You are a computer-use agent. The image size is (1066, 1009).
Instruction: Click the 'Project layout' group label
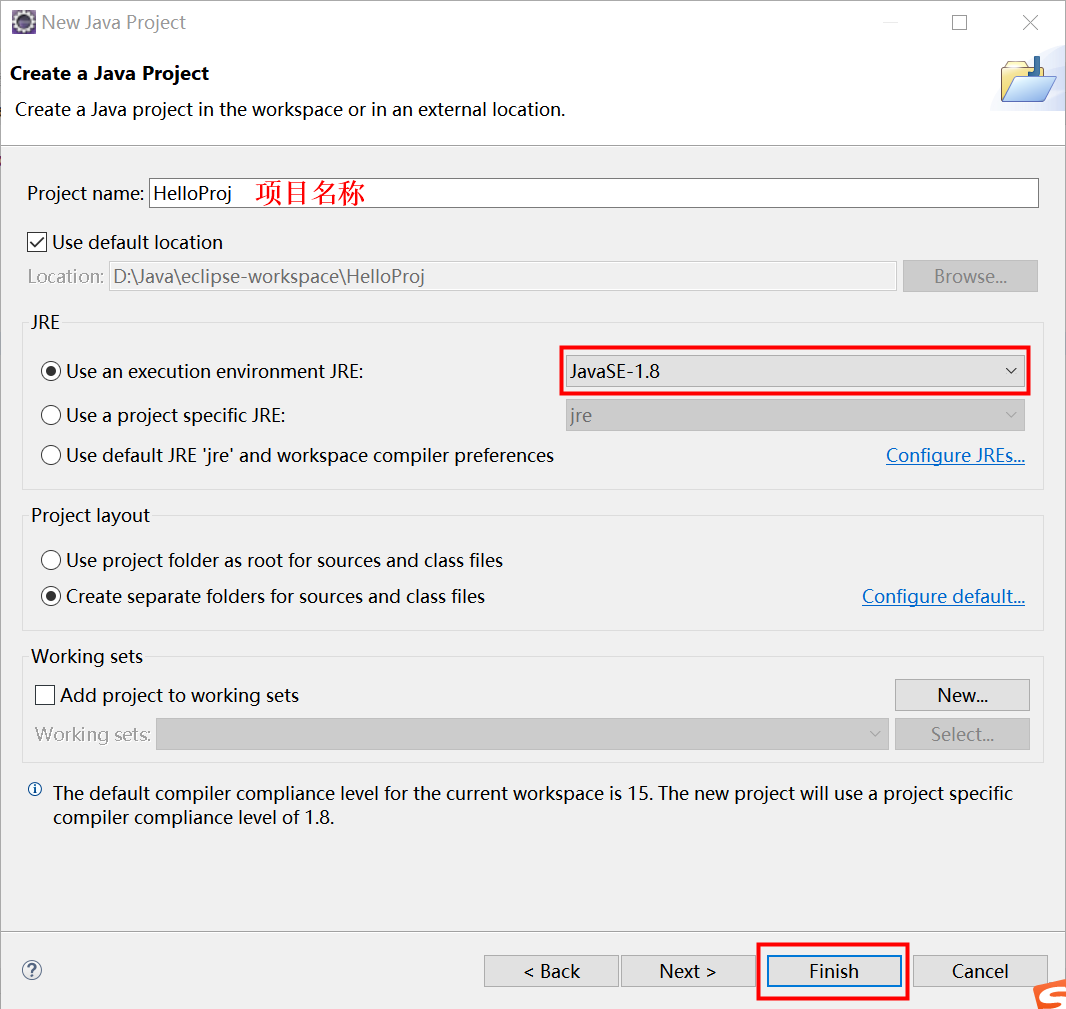coord(90,515)
